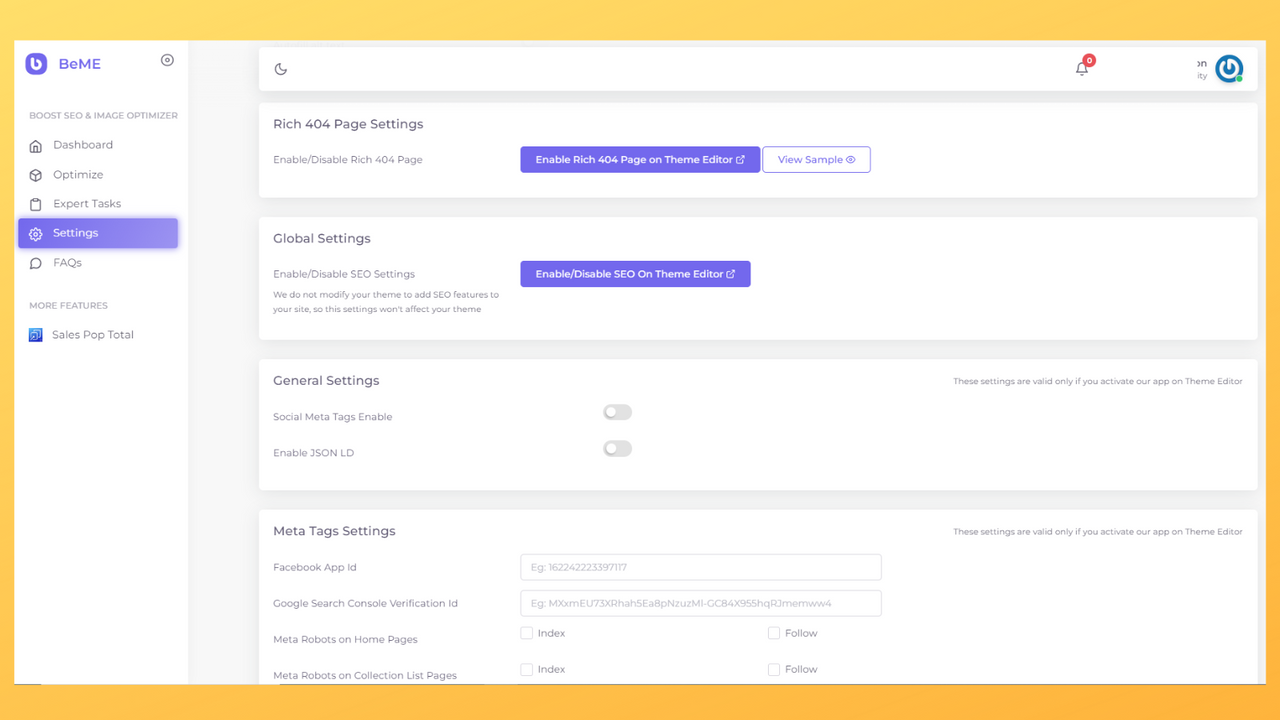
Task: Click Meta Robots on Home Pages label
Action: coord(345,639)
